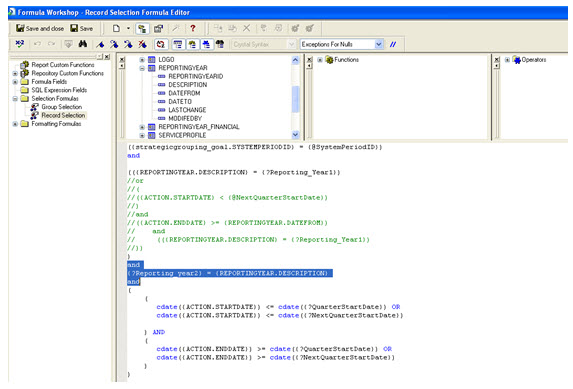Toggle the Field Tree panel icon
Image resolution: width=573 pixels, height=389 pixels.
(178, 44)
